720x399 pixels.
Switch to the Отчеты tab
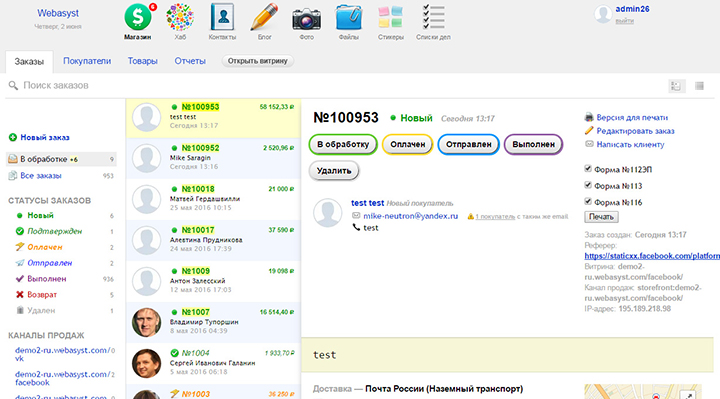[190, 61]
